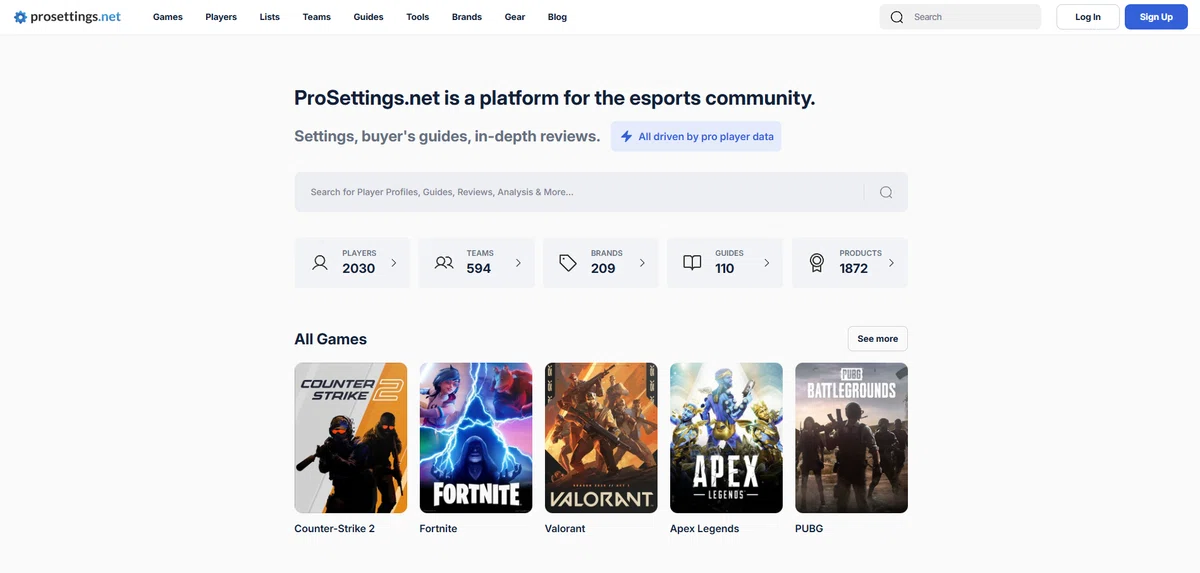The image size is (1200, 573).
Task: Expand the Teams 594 chevron arrow
Action: (518, 263)
